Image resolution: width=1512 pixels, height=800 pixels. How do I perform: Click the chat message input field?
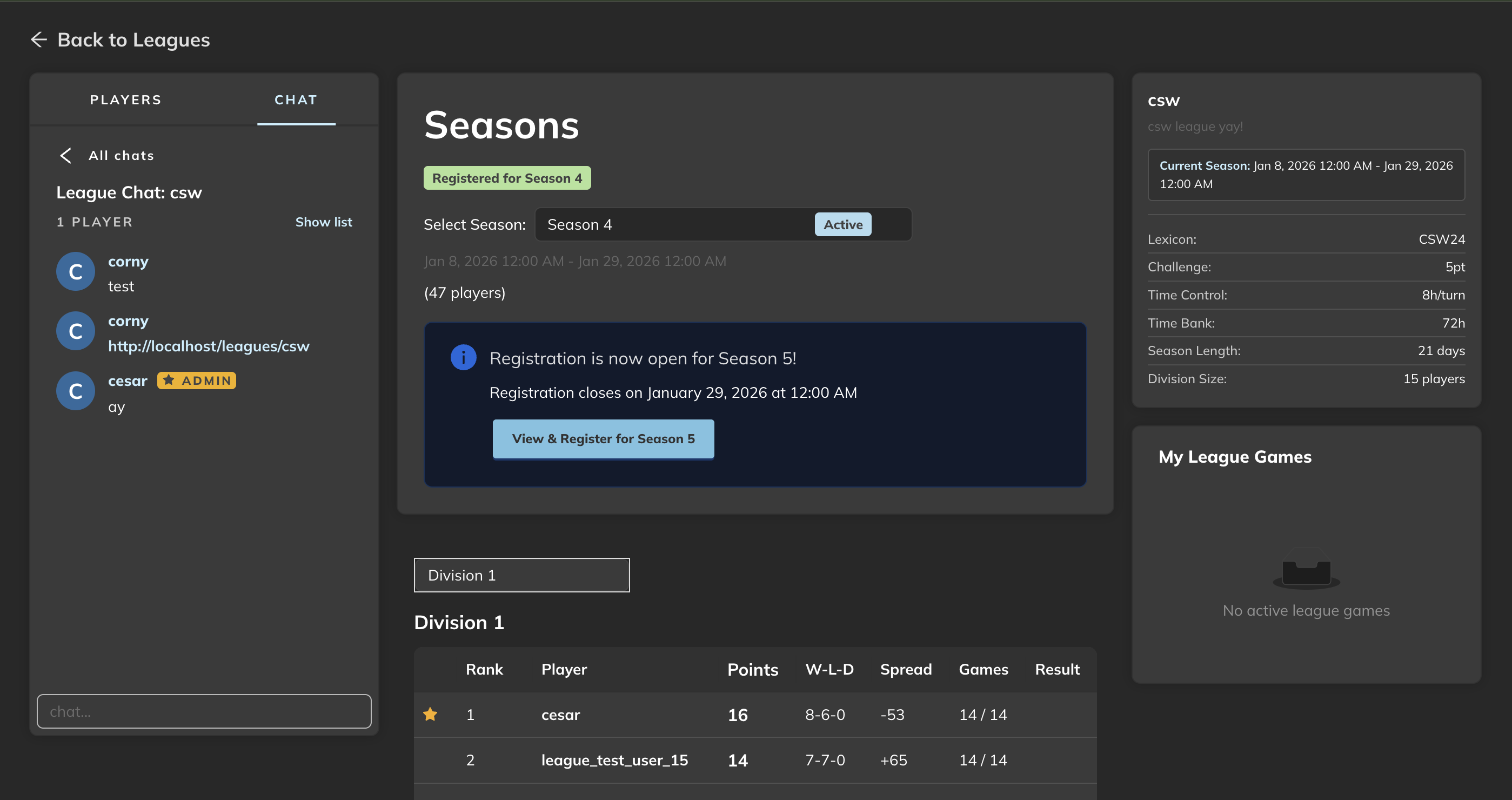(x=204, y=711)
